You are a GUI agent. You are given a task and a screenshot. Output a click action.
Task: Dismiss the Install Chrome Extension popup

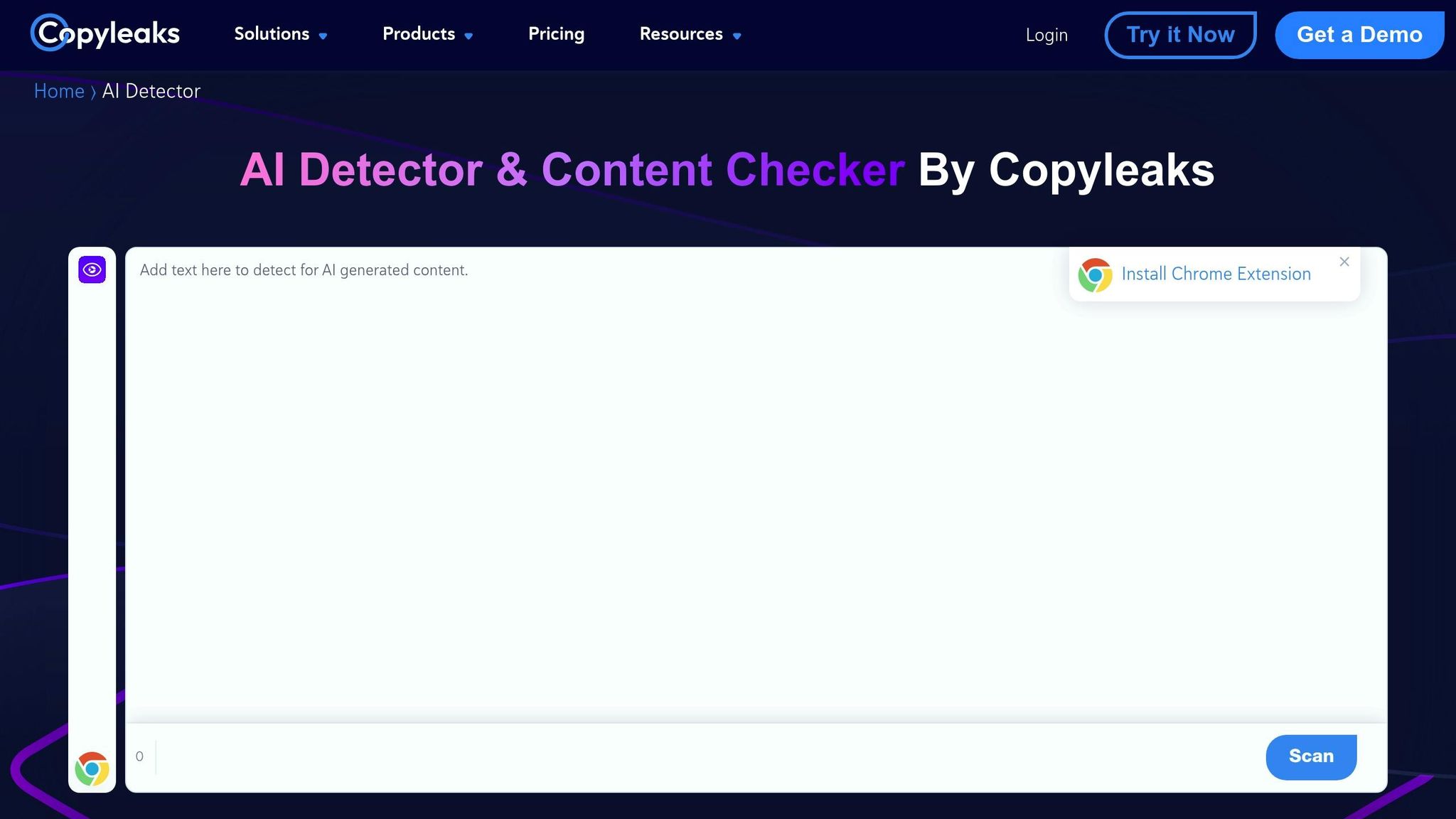pyautogui.click(x=1344, y=262)
